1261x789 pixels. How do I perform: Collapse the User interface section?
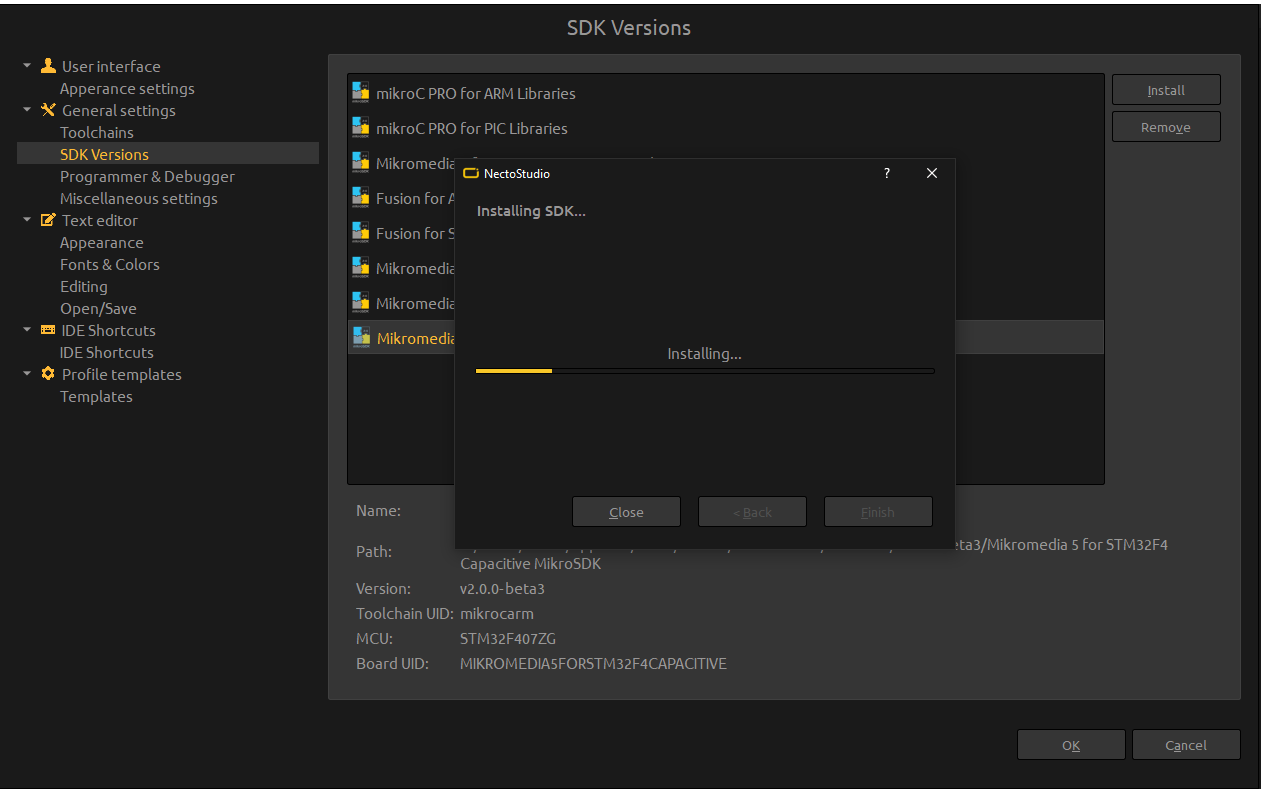click(x=27, y=66)
